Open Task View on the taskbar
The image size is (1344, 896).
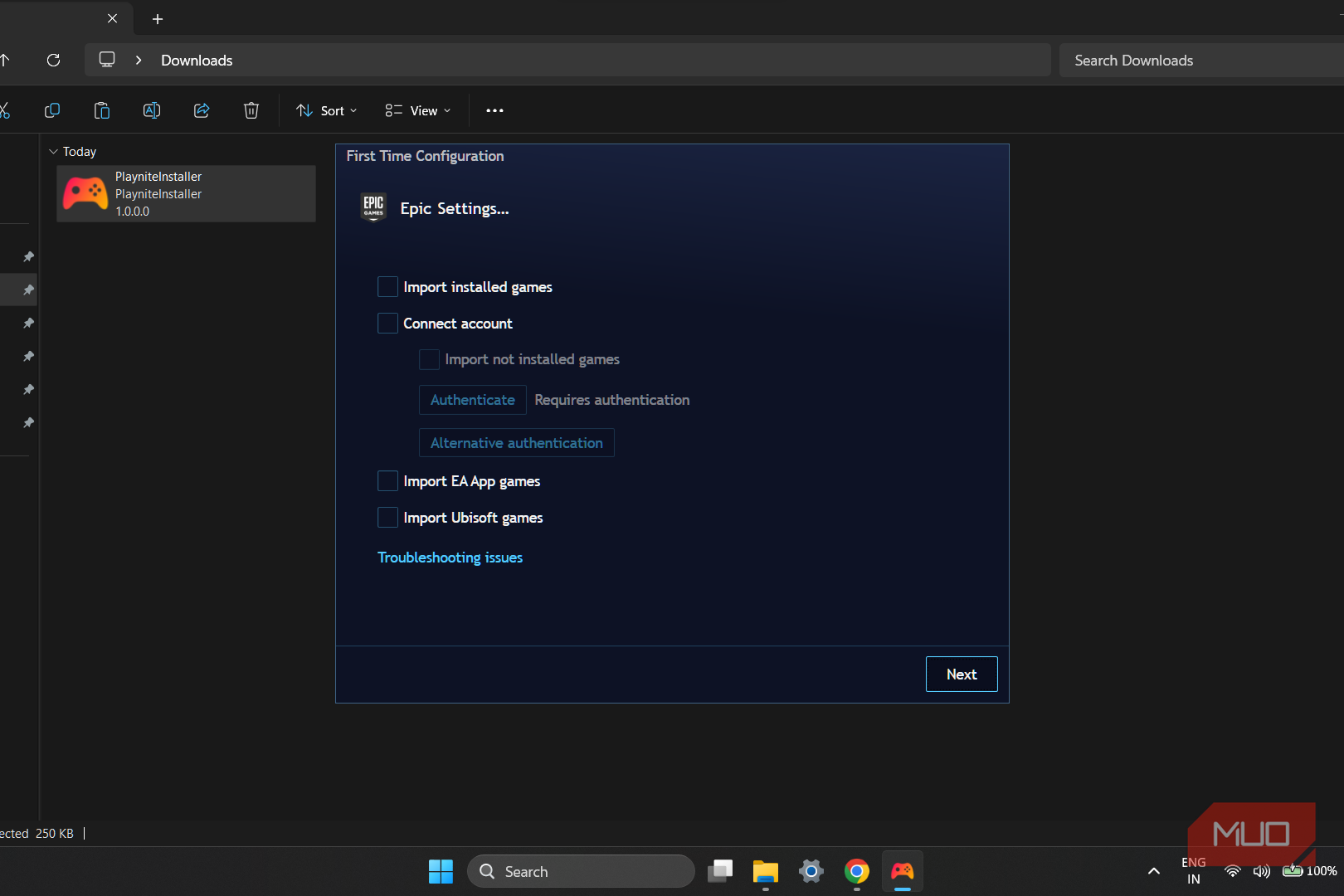[x=720, y=871]
